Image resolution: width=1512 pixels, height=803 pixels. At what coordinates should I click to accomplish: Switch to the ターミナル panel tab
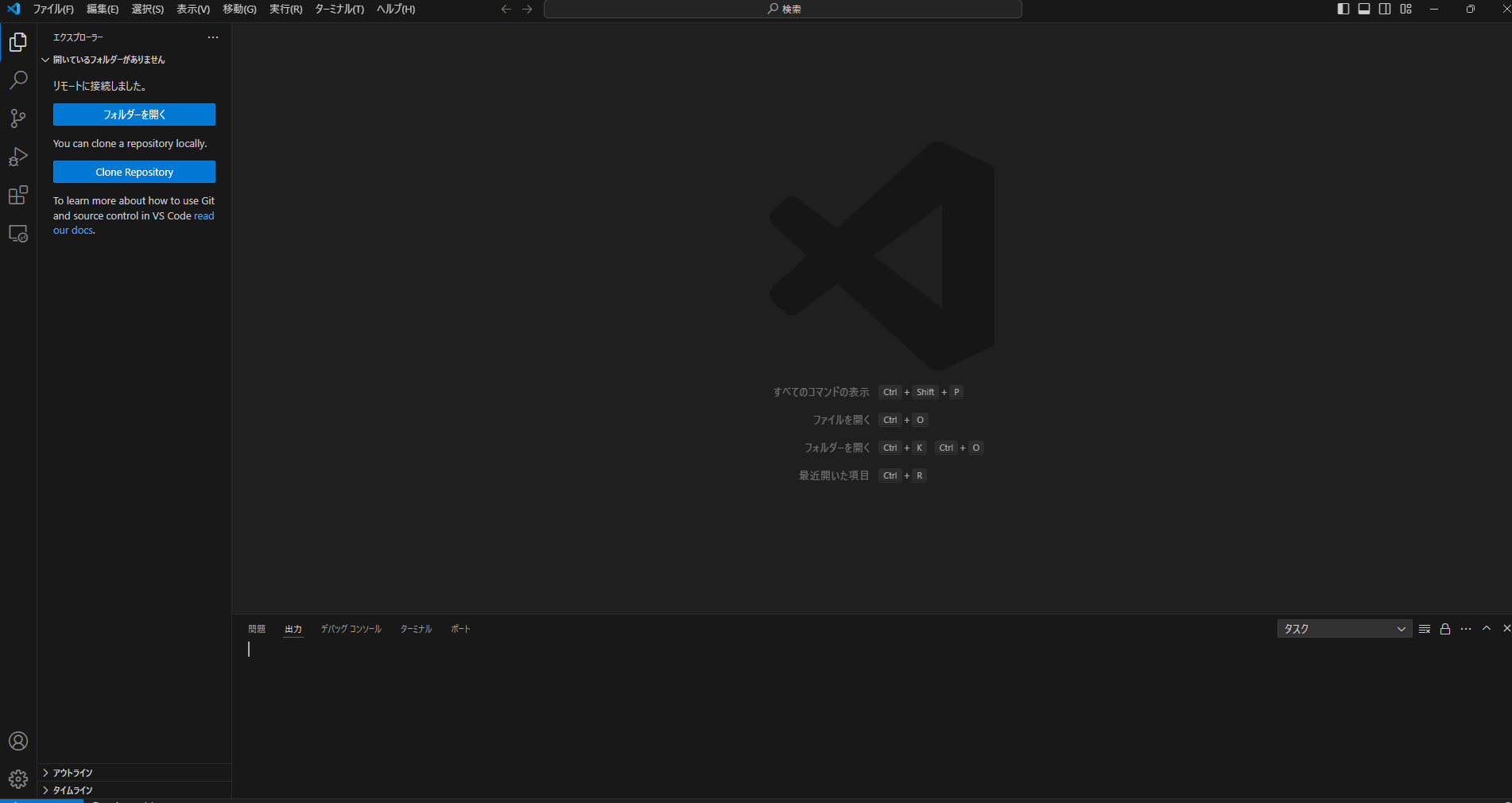point(417,629)
